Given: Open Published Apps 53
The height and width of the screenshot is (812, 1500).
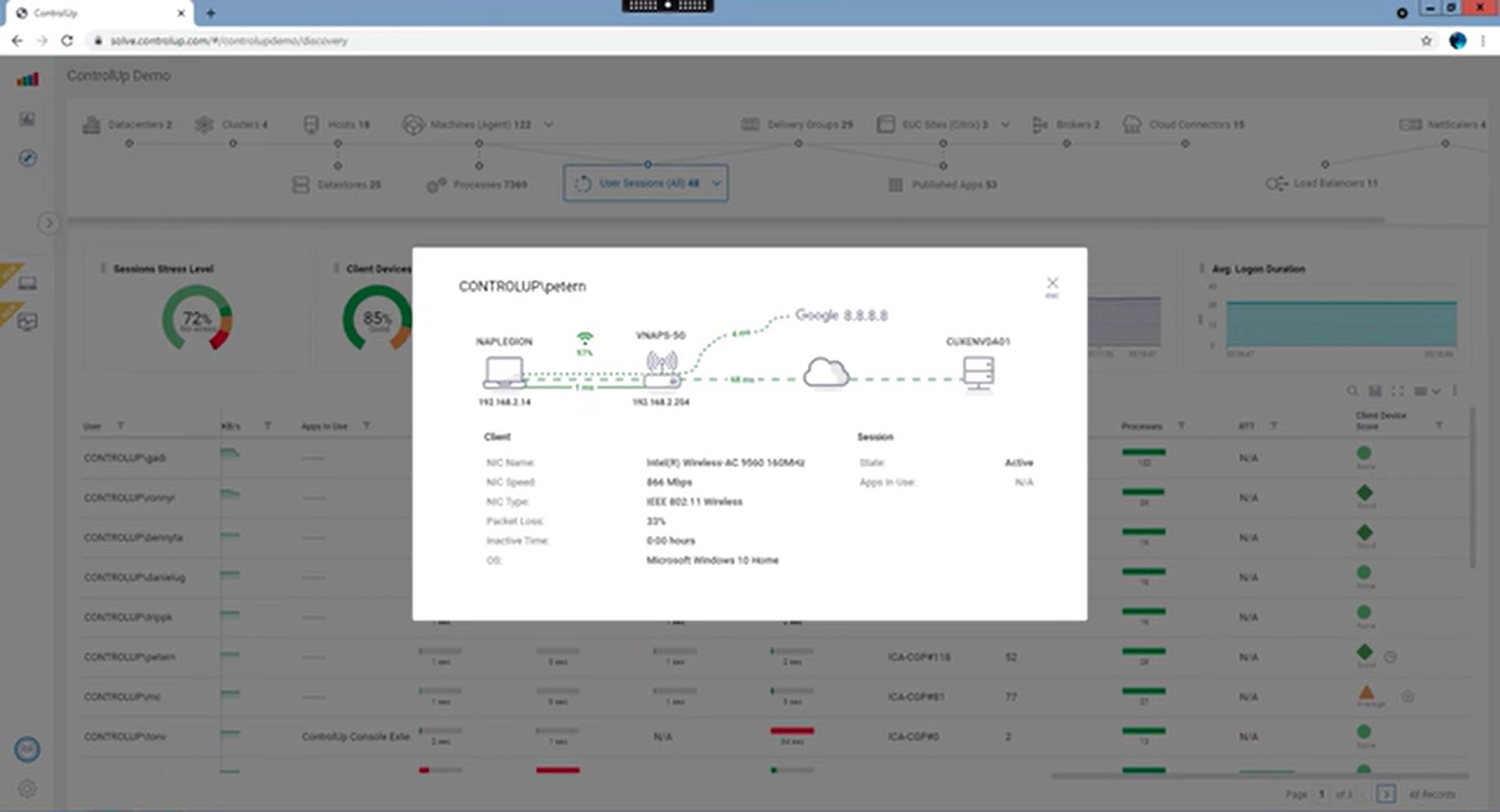Looking at the screenshot, I should [942, 184].
